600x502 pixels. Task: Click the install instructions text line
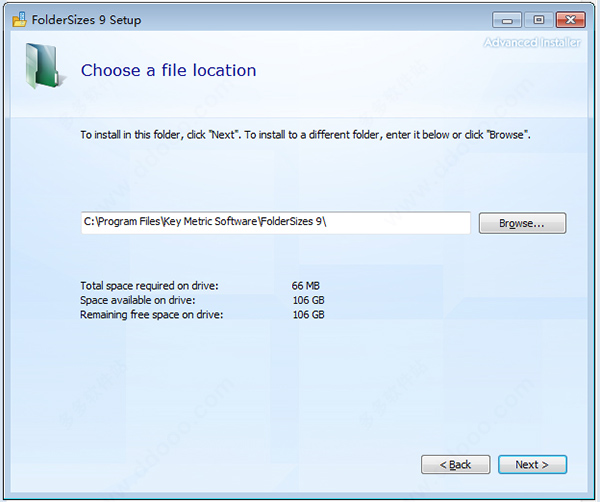305,135
